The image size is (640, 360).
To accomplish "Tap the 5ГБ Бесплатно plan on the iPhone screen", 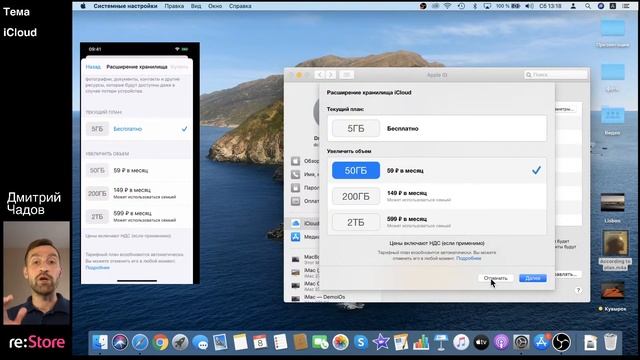I will 137,129.
